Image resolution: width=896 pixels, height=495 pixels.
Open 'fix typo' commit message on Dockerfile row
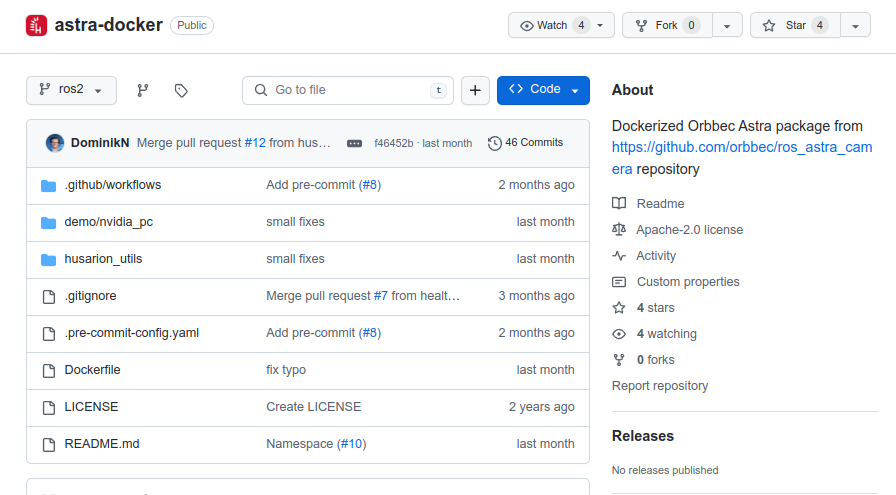[x=286, y=370]
